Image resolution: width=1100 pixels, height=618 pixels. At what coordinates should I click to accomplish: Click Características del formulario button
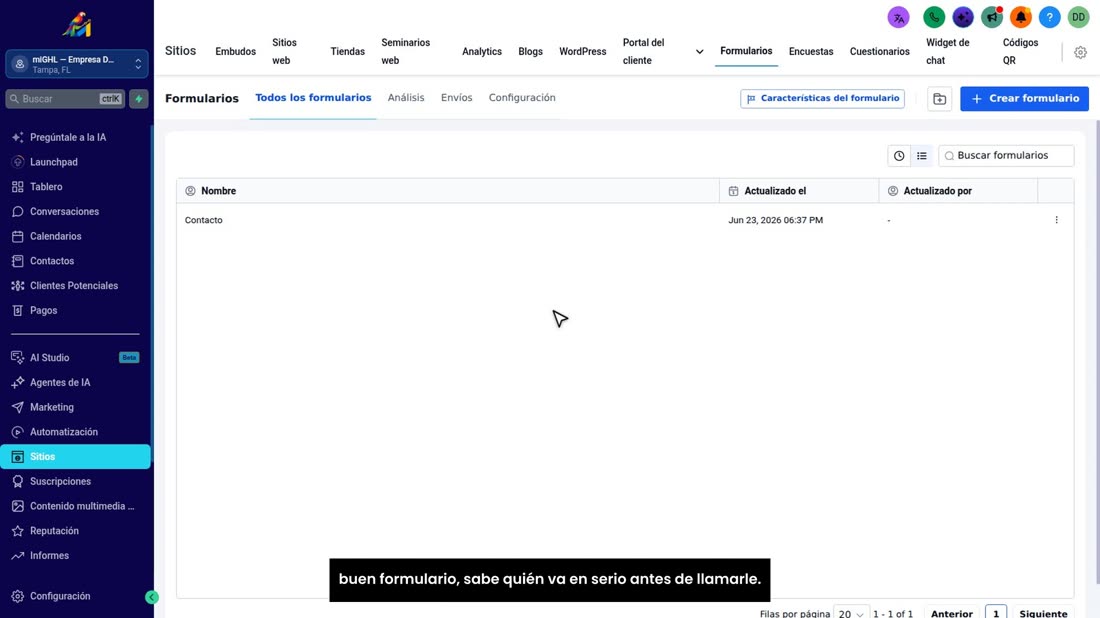(822, 99)
